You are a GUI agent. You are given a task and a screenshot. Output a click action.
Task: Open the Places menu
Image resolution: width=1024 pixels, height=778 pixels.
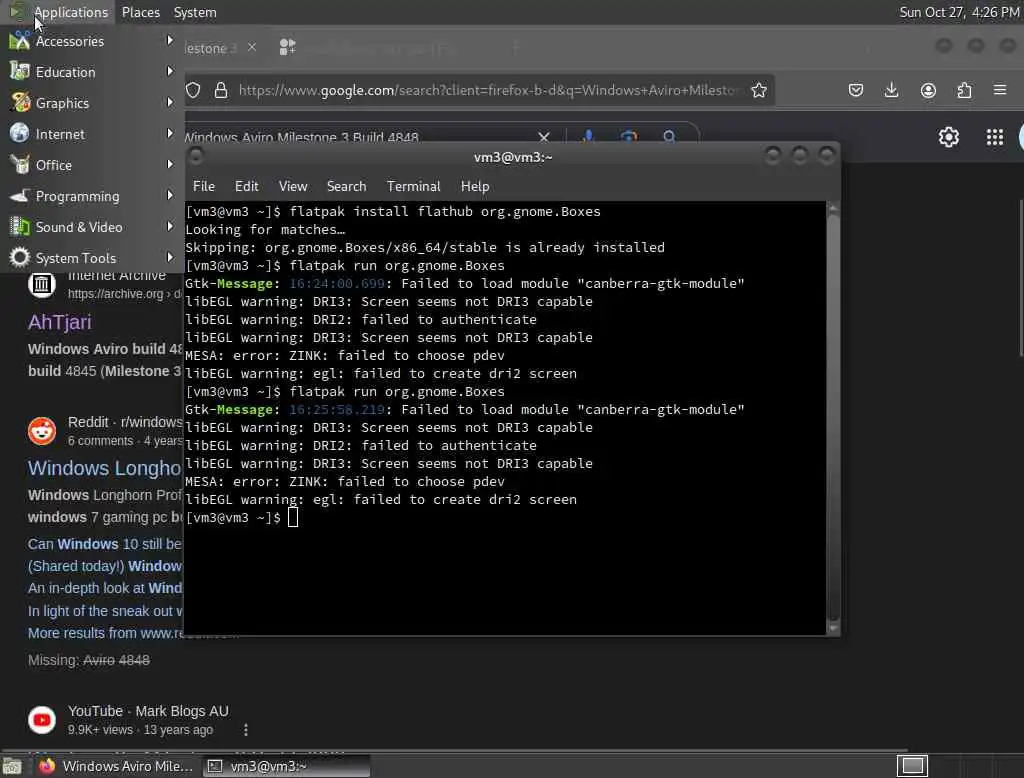click(x=140, y=12)
